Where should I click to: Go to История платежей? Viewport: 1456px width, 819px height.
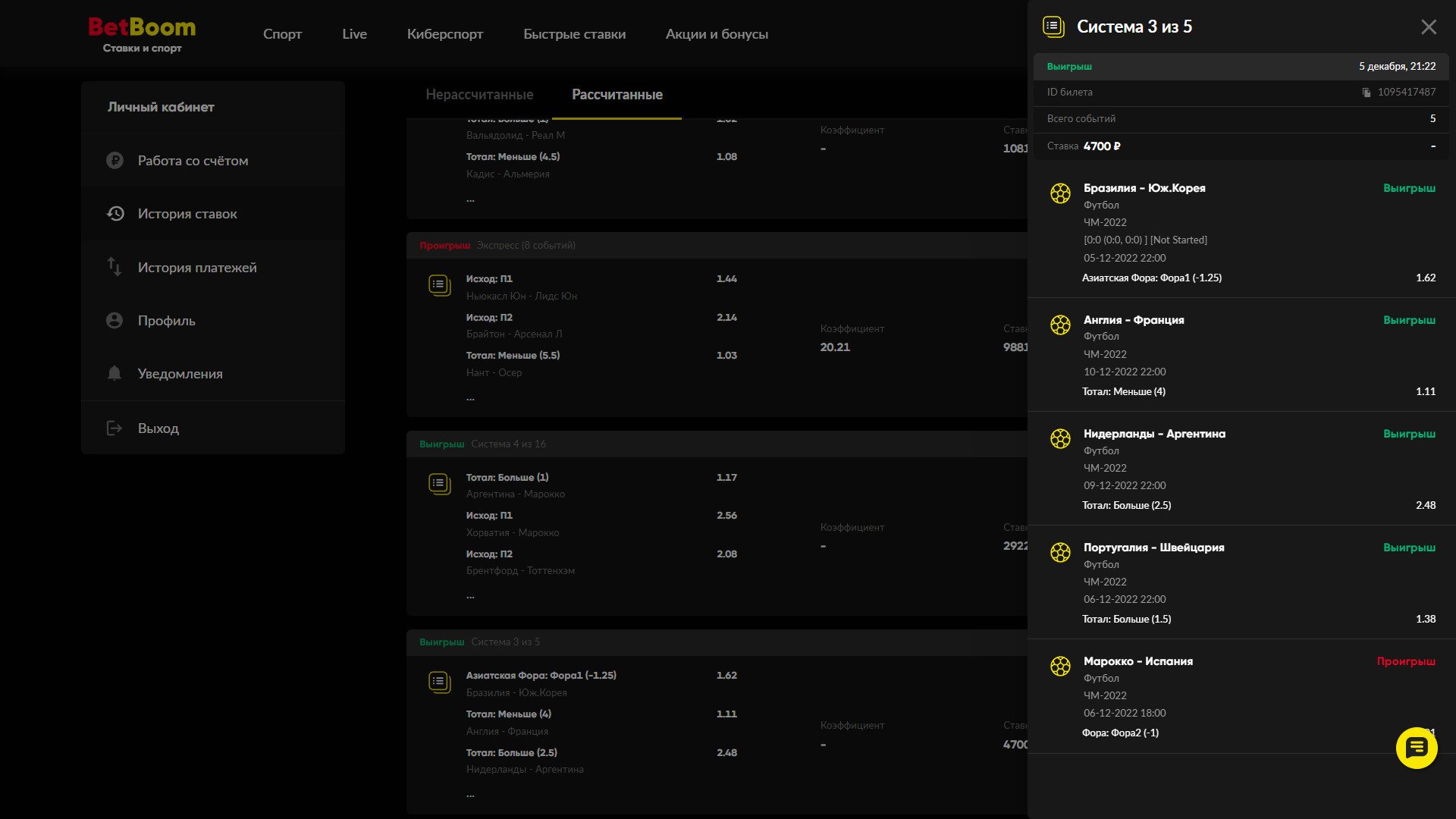(x=197, y=268)
